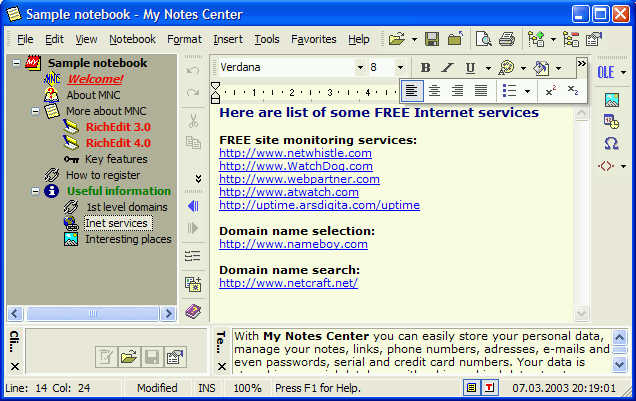Open the highlight color dropdown arrow
Image resolution: width=636 pixels, height=401 pixels.
pos(559,68)
